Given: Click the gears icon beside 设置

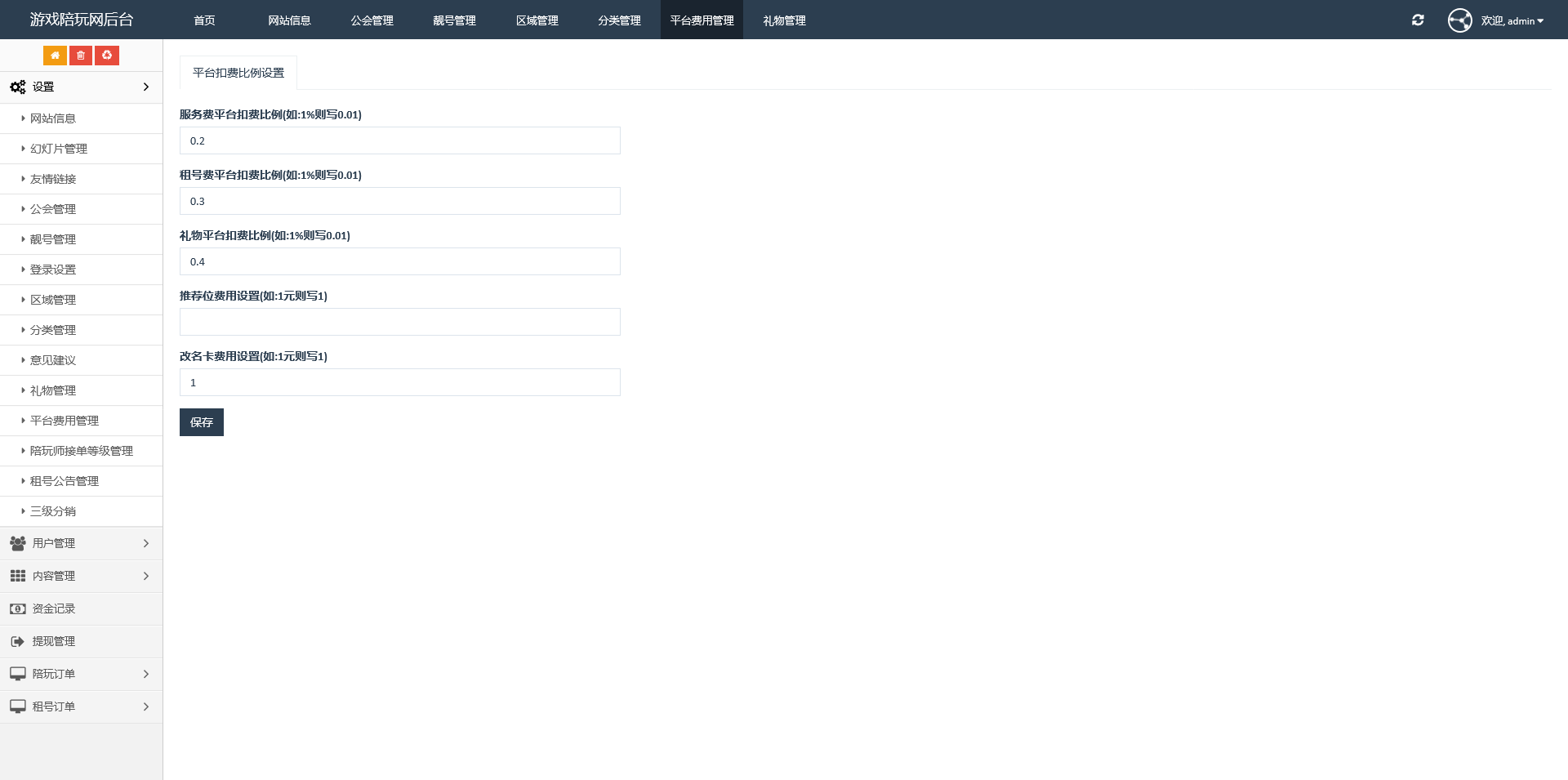Looking at the screenshot, I should (18, 87).
